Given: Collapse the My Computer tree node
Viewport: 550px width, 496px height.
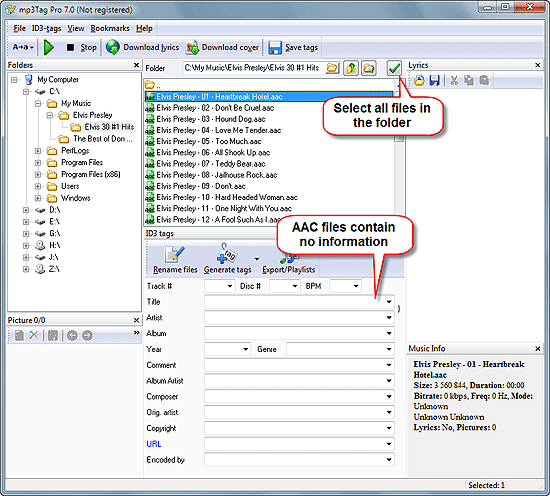Looking at the screenshot, I should pyautogui.click(x=14, y=80).
